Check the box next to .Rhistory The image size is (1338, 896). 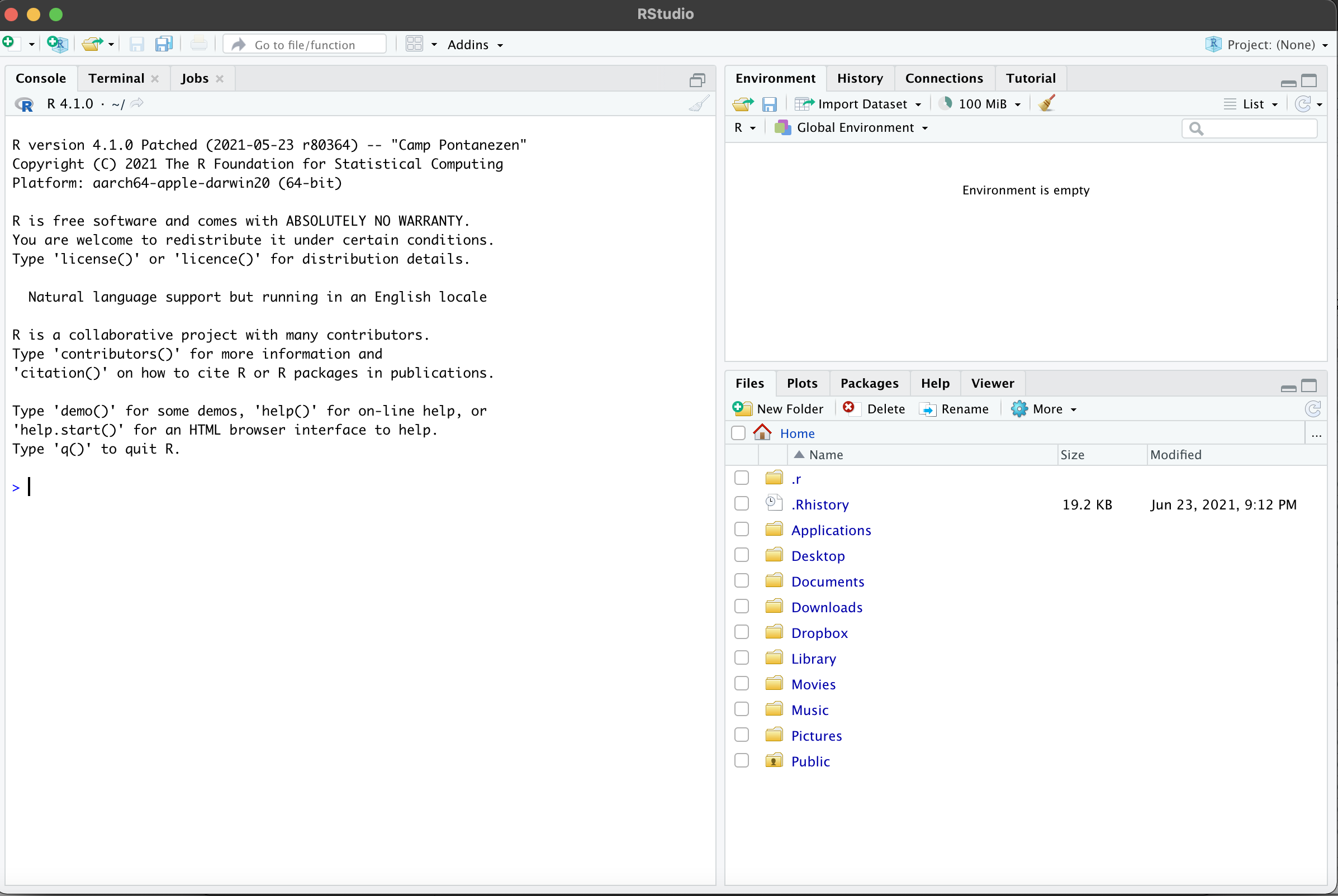pos(741,503)
